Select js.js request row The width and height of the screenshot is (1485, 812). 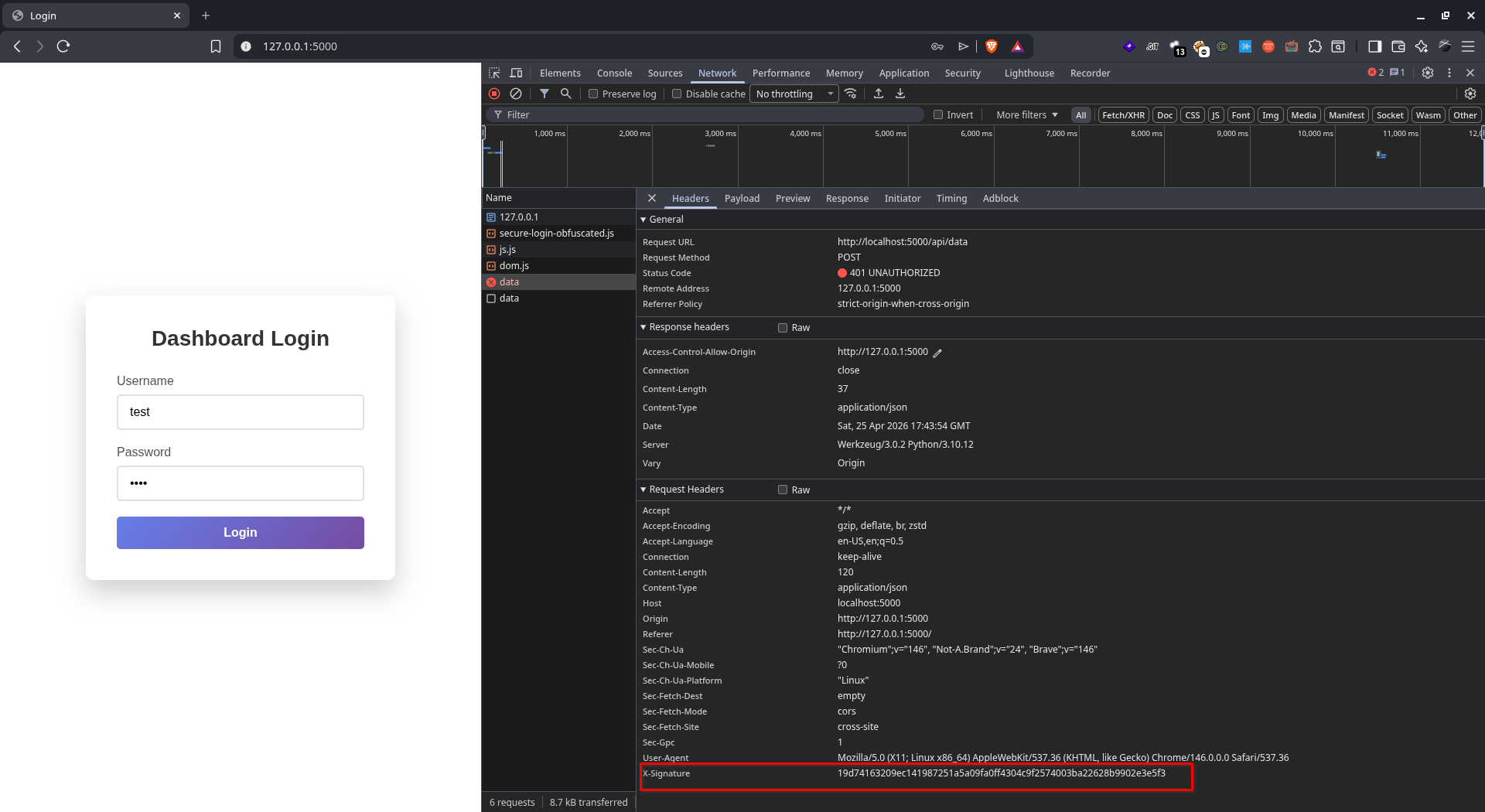558,250
